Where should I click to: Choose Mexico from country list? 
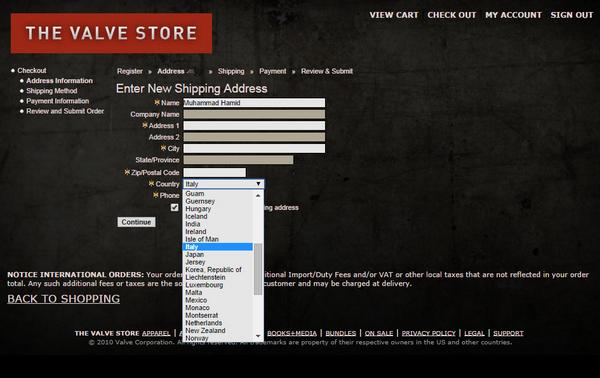point(218,300)
